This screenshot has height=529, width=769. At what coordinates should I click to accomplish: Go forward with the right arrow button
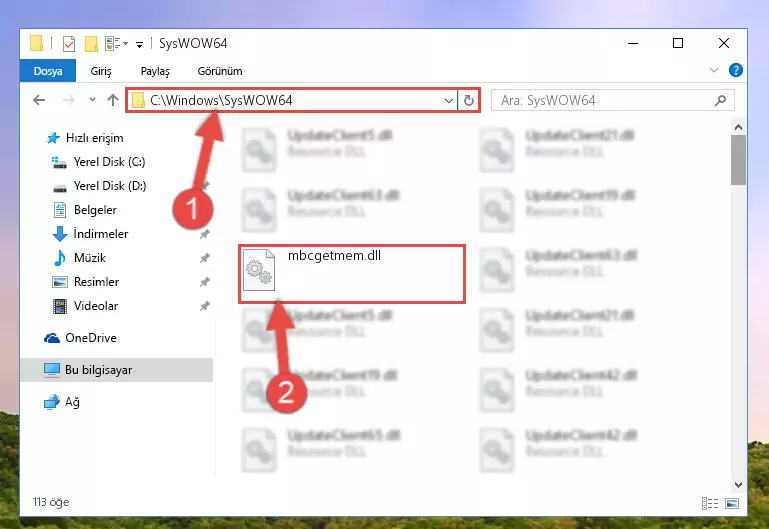pyautogui.click(x=69, y=101)
